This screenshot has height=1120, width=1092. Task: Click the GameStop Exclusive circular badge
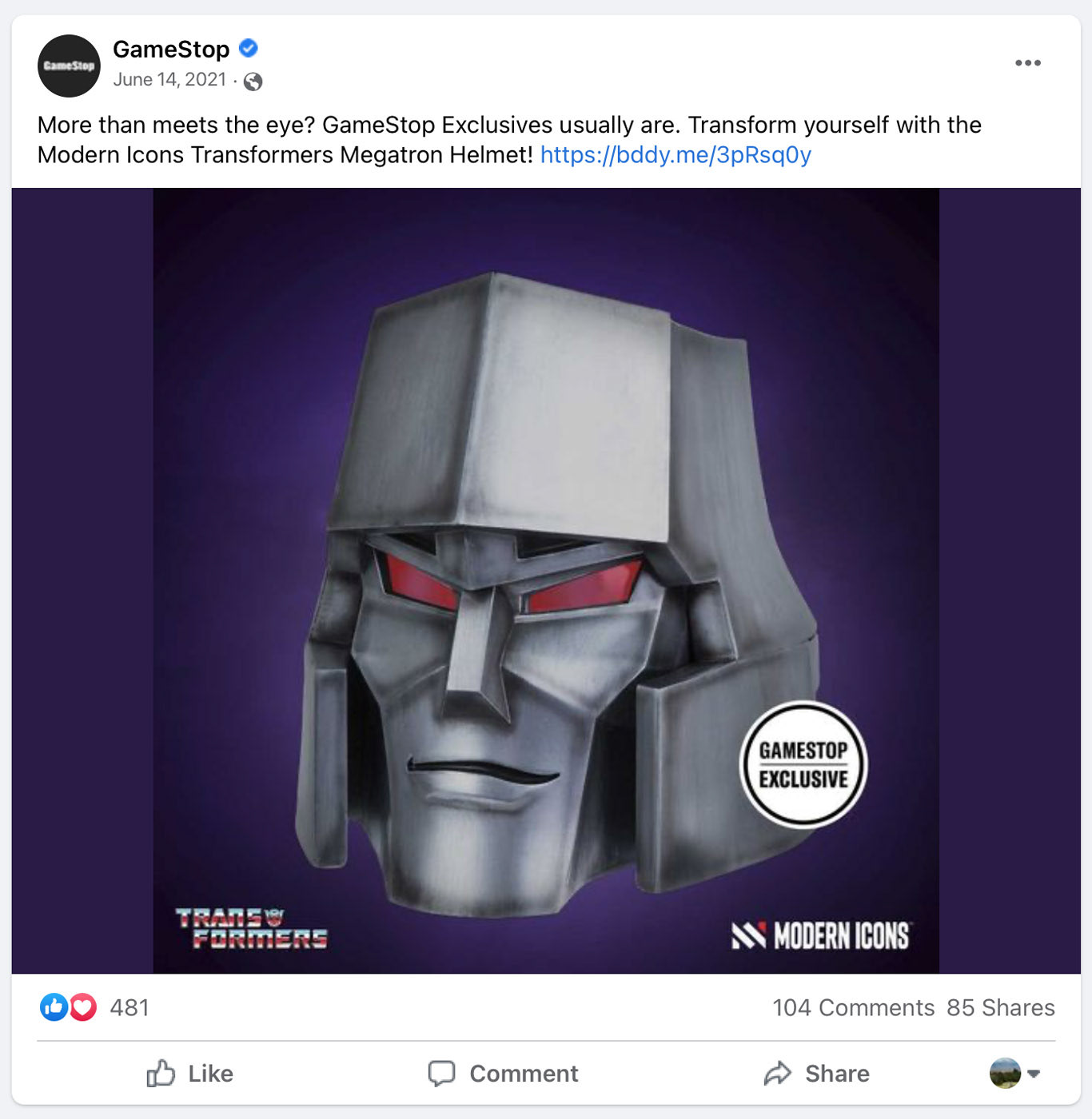point(803,764)
